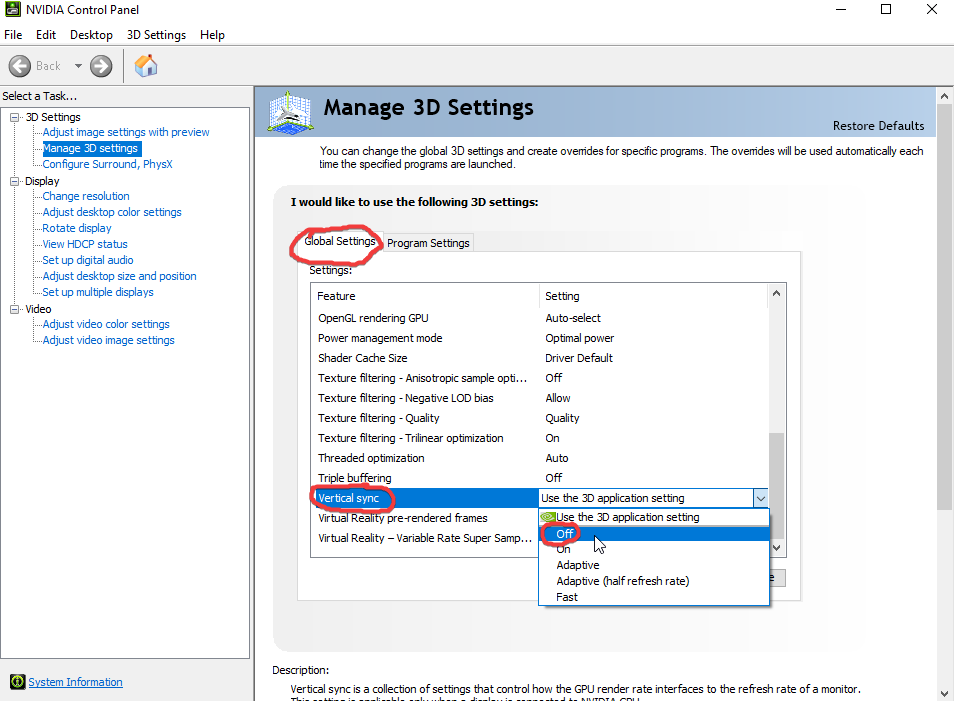Choose 'Use the 3D application setting' option
The width and height of the screenshot is (954, 701).
coord(654,517)
